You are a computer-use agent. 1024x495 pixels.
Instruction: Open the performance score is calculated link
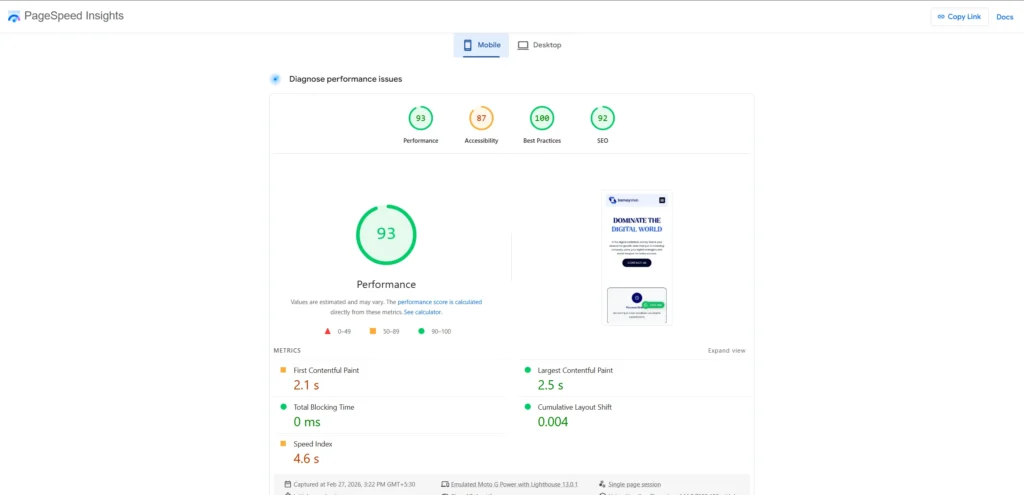pyautogui.click(x=440, y=302)
